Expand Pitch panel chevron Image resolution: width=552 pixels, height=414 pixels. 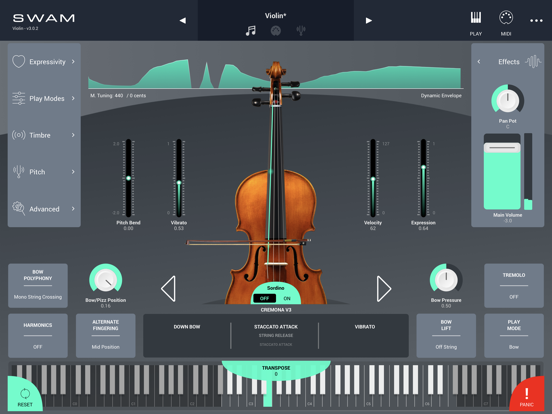point(73,172)
